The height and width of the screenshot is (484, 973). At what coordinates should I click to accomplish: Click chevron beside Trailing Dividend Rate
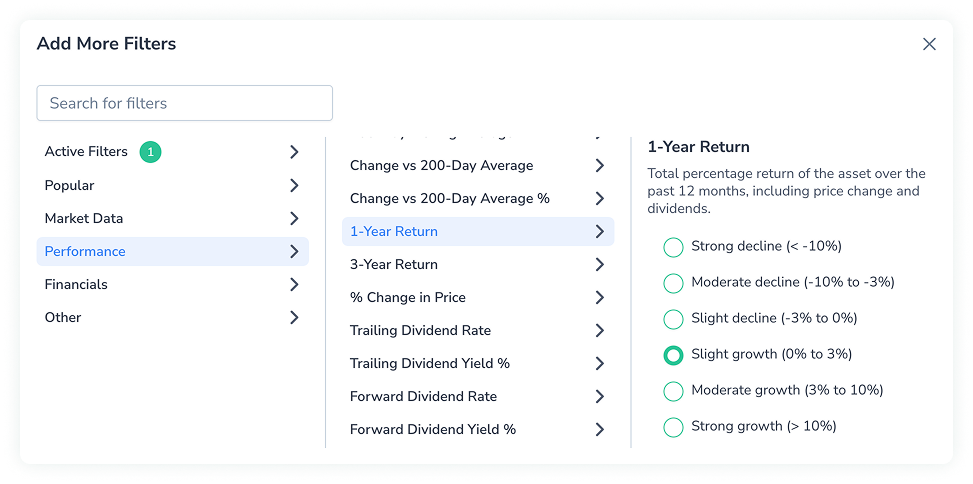coord(599,330)
